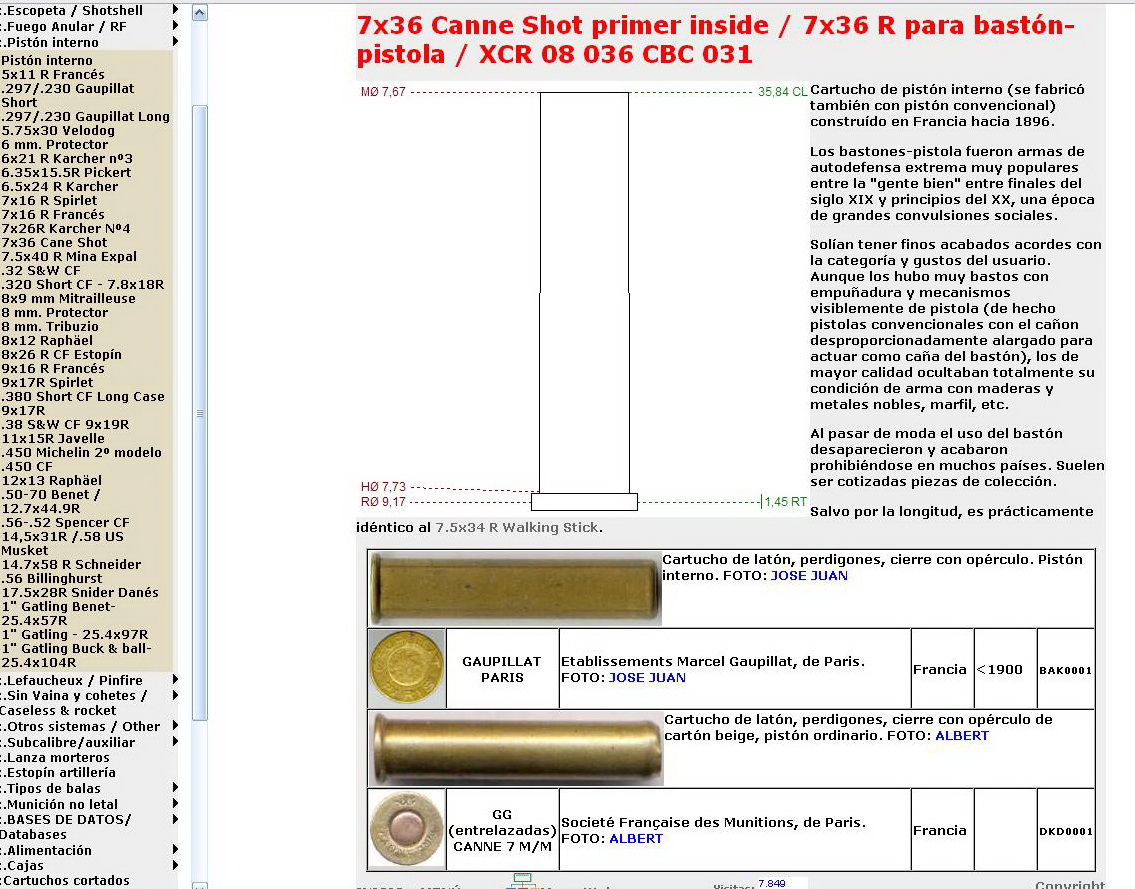View the internal-primer brass cartridge side photo
This screenshot has width=1135, height=889.
pos(515,587)
